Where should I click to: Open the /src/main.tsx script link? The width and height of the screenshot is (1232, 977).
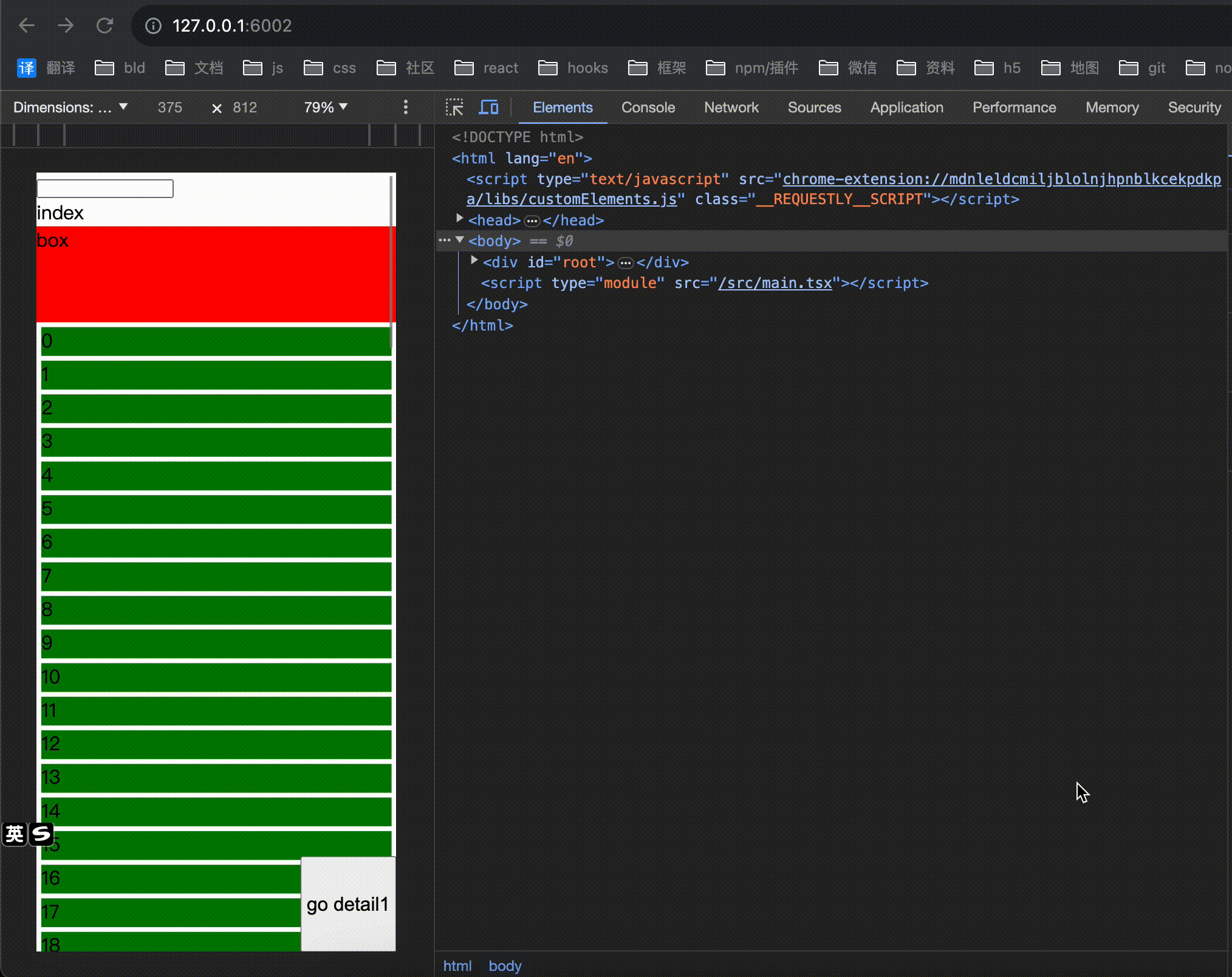point(775,283)
